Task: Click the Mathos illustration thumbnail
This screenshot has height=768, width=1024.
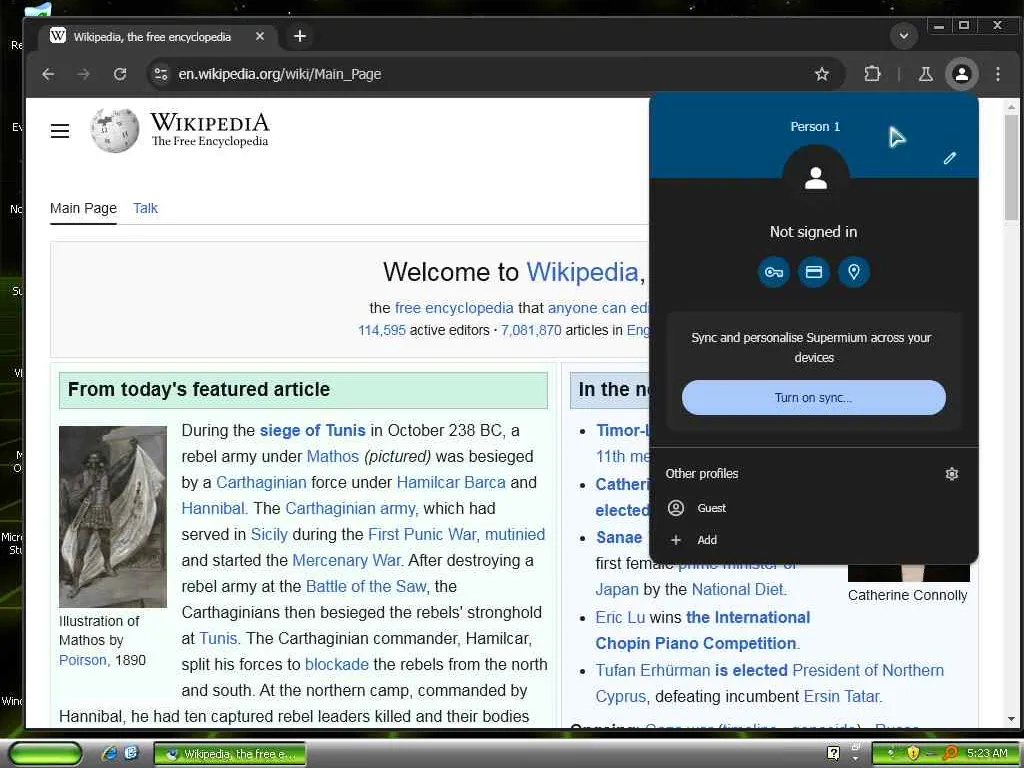Action: [x=112, y=517]
